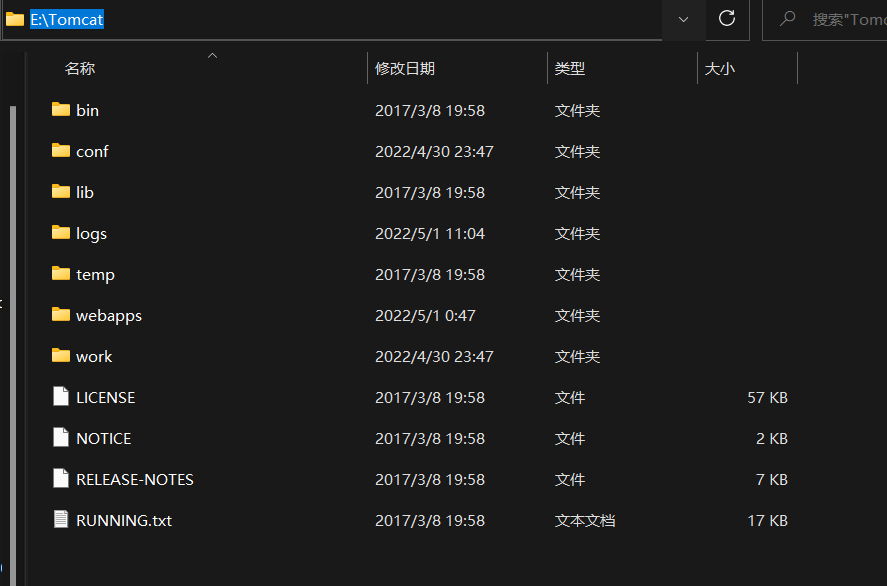Select the LICENSE file name

[x=106, y=398]
